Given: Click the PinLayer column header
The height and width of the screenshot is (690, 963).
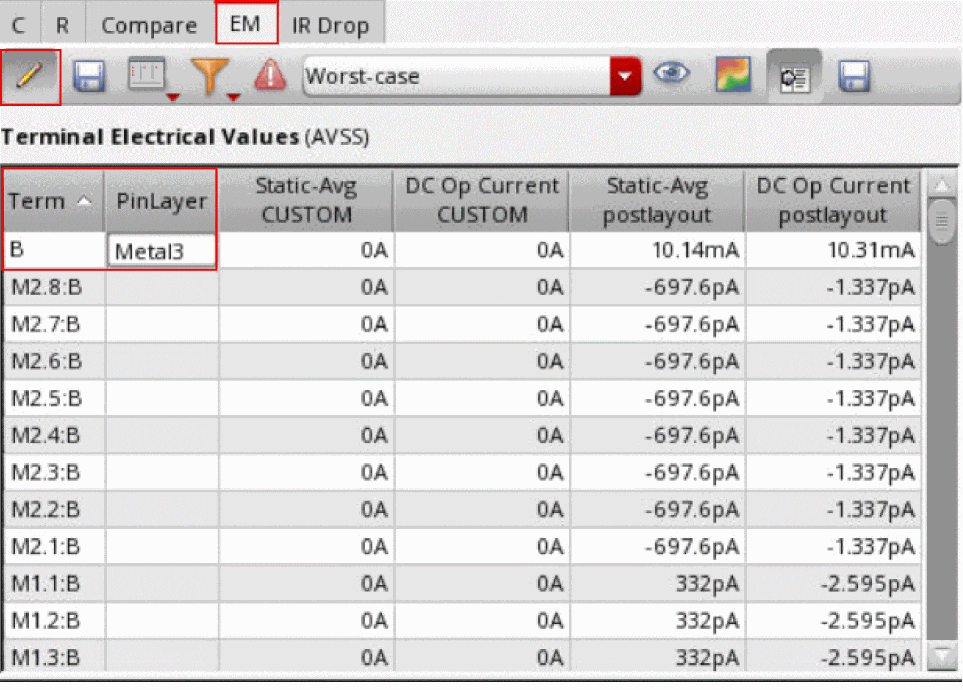Looking at the screenshot, I should (x=161, y=201).
